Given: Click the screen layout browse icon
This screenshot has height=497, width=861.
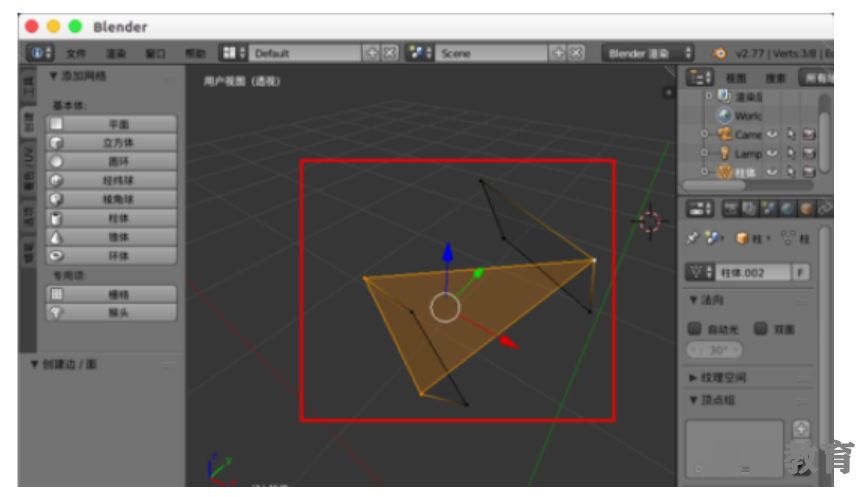Looking at the screenshot, I should [x=233, y=53].
